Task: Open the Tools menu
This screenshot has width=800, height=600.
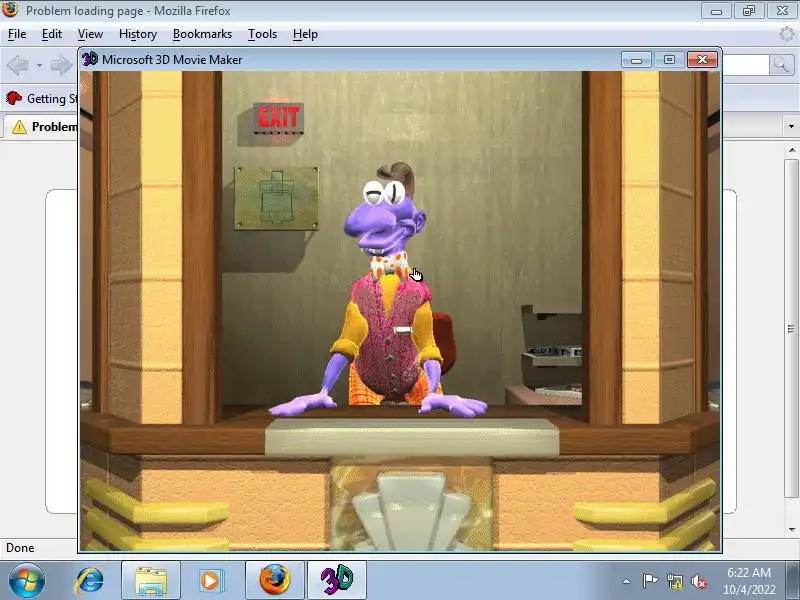Action: point(262,34)
